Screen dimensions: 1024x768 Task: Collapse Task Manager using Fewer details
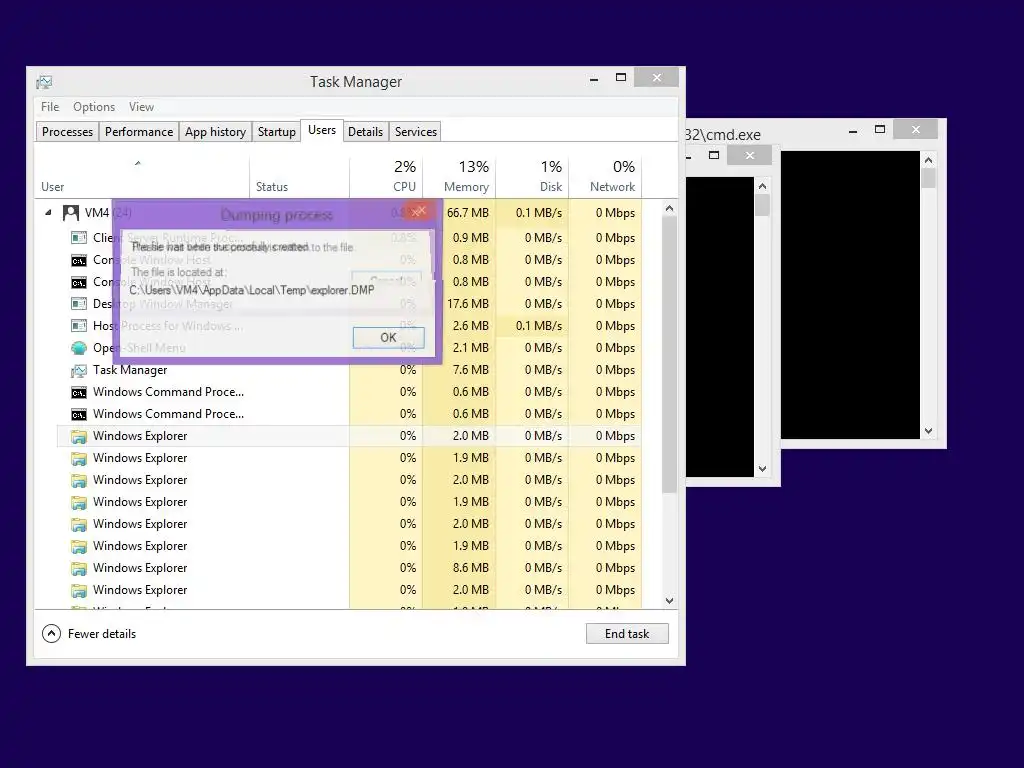(89, 633)
